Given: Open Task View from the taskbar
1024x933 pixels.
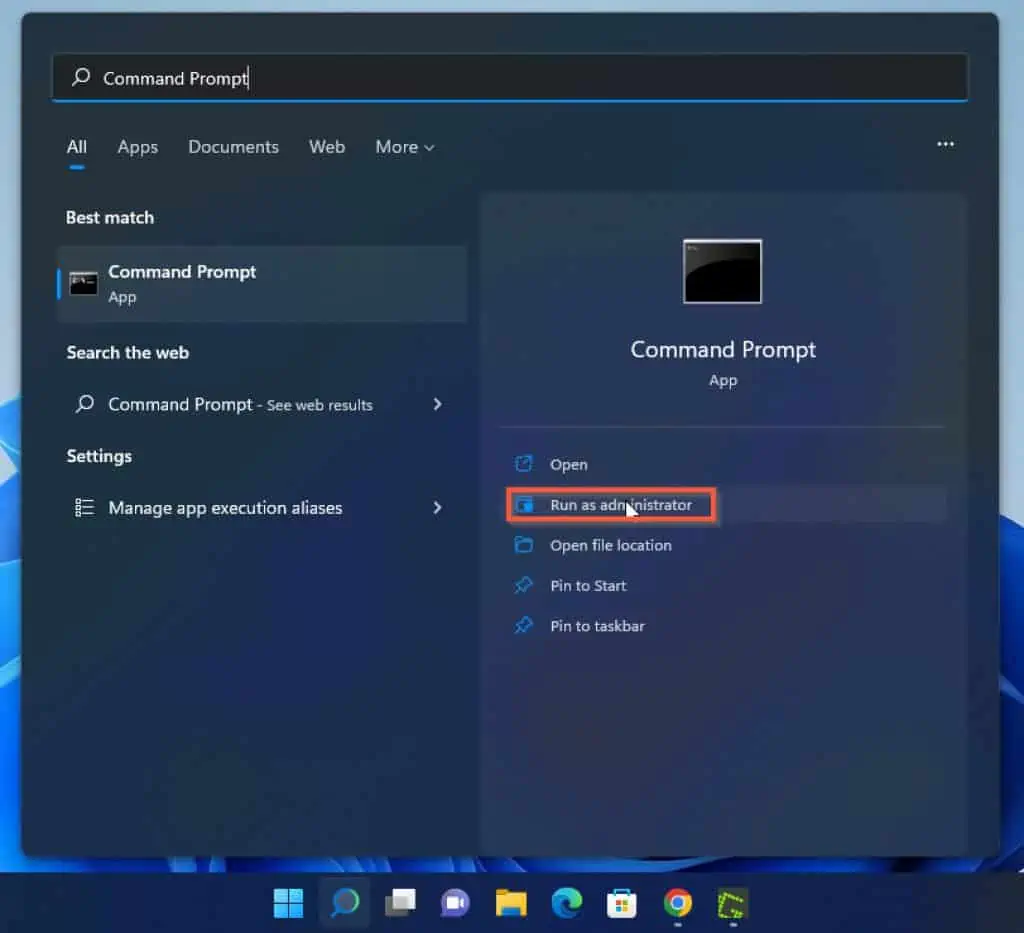Looking at the screenshot, I should click(400, 903).
